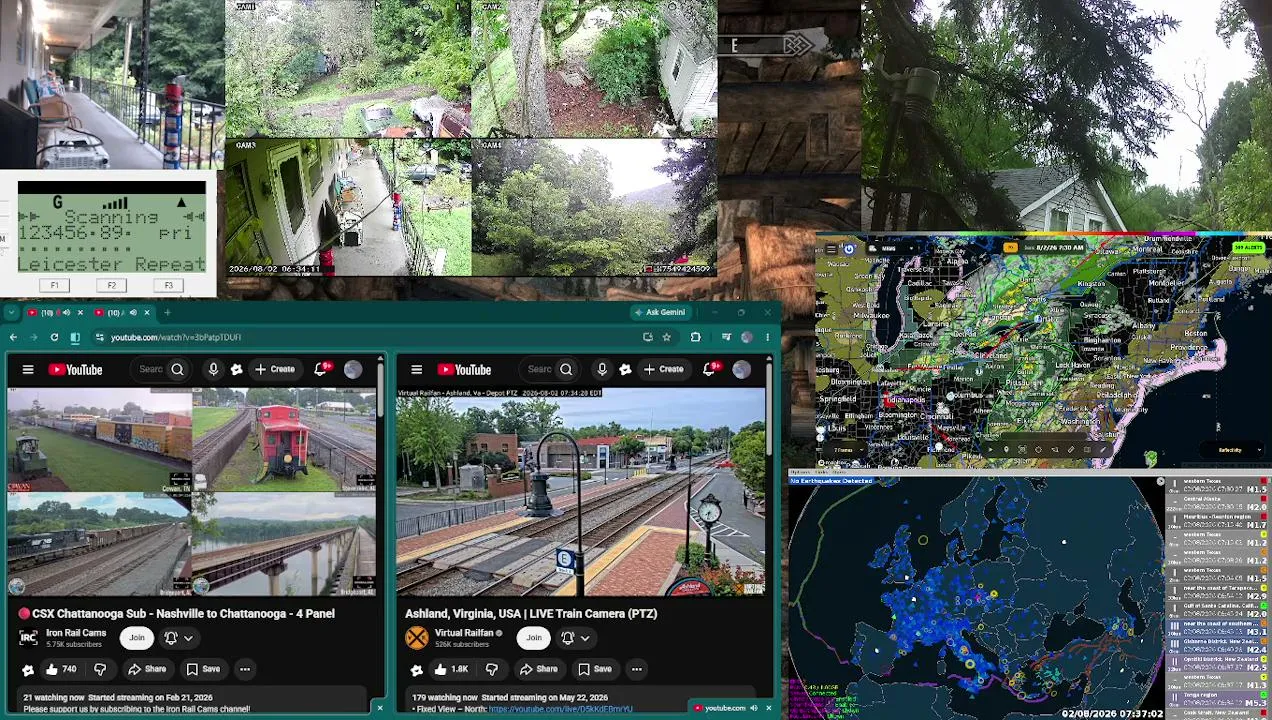The width and height of the screenshot is (1272, 720).
Task: Open Virtual Railfan channel icon
Action: pyautogui.click(x=417, y=637)
